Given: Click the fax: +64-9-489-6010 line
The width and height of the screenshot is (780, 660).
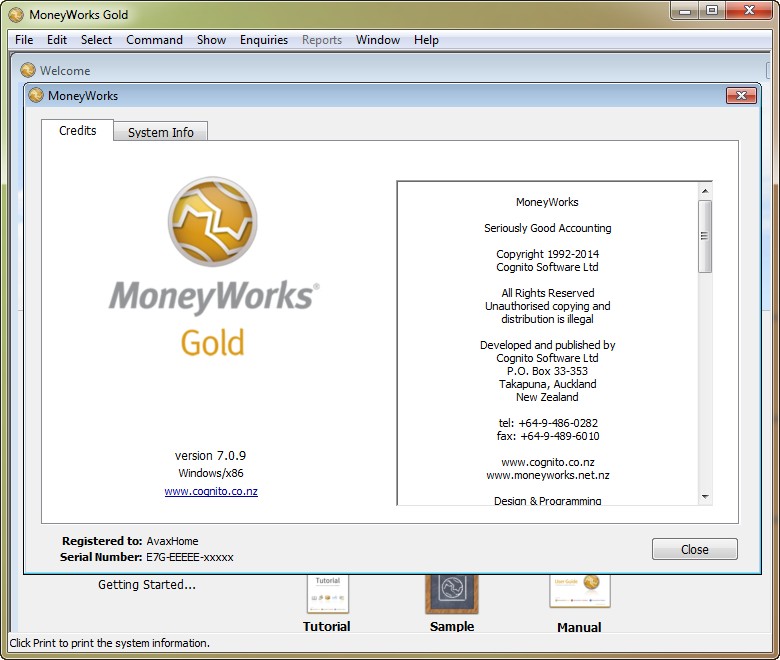Looking at the screenshot, I should (548, 436).
